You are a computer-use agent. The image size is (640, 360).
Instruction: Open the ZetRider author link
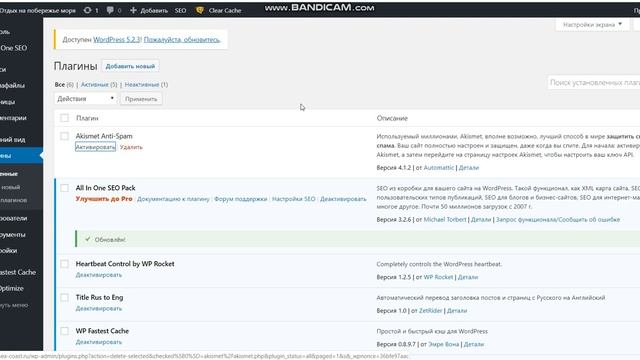coord(431,310)
